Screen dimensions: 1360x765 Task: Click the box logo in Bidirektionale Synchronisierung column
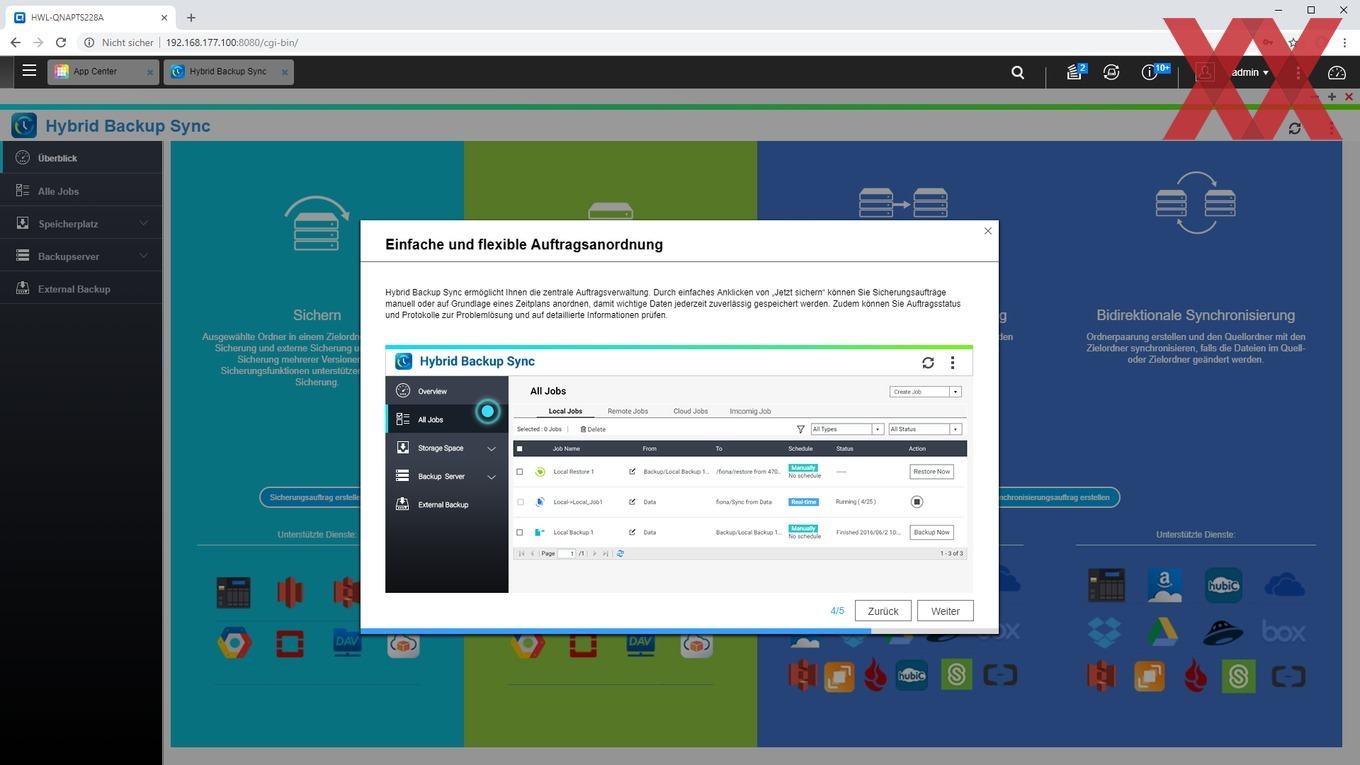click(1284, 632)
